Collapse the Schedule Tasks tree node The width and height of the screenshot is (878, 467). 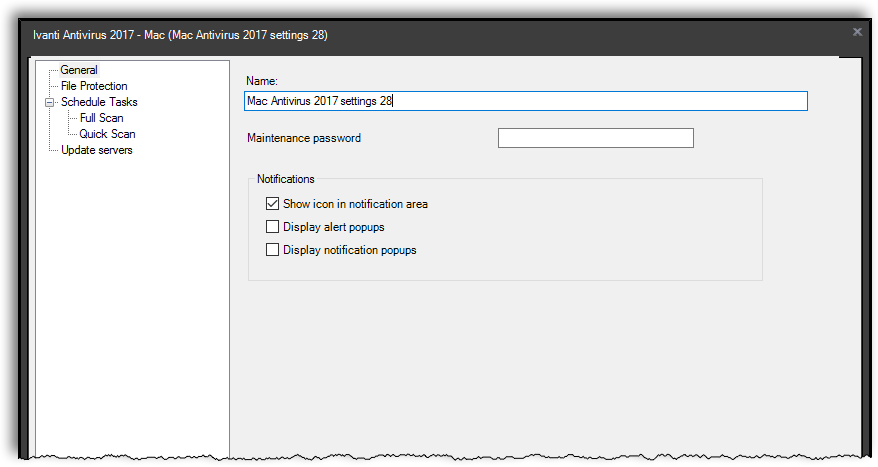(48, 102)
